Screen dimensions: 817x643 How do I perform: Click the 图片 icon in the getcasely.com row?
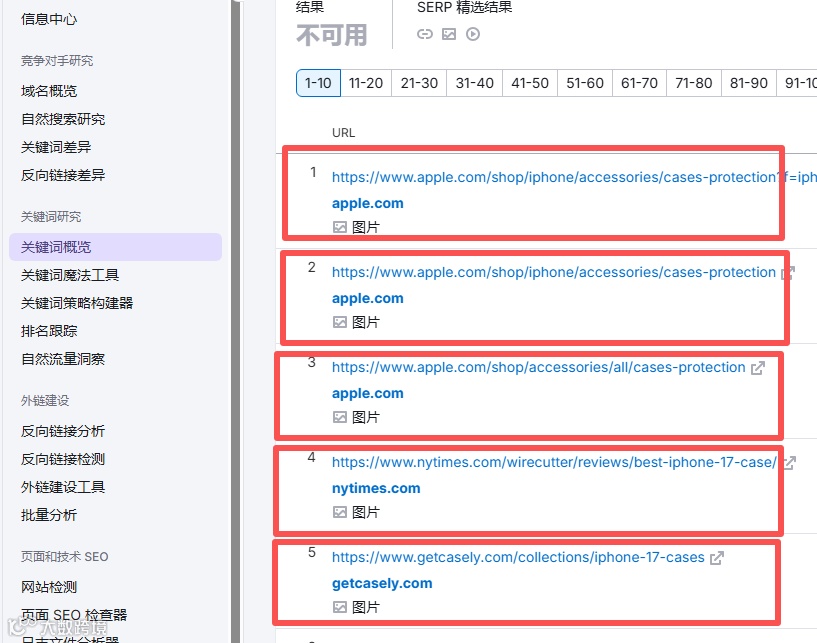click(x=340, y=607)
